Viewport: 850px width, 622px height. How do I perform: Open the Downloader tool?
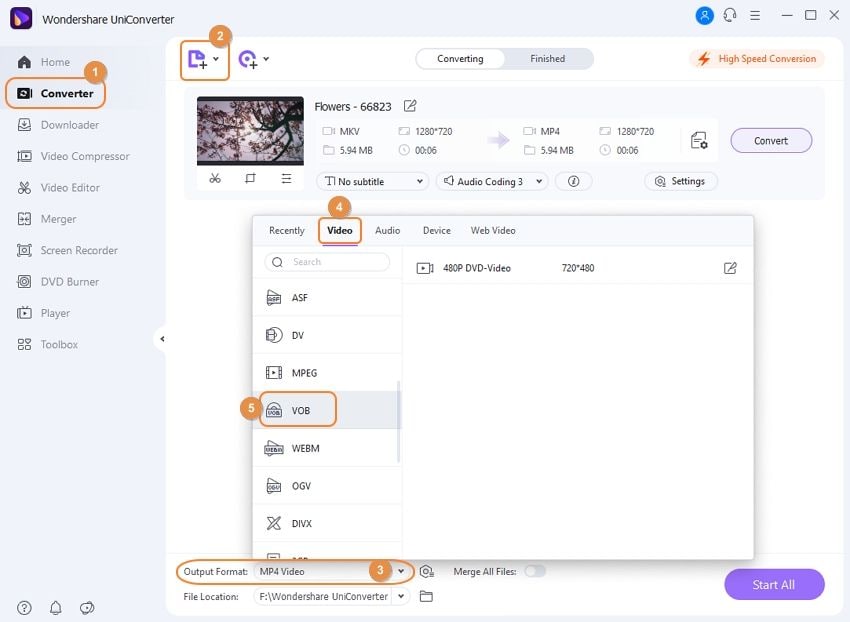click(x=58, y=125)
